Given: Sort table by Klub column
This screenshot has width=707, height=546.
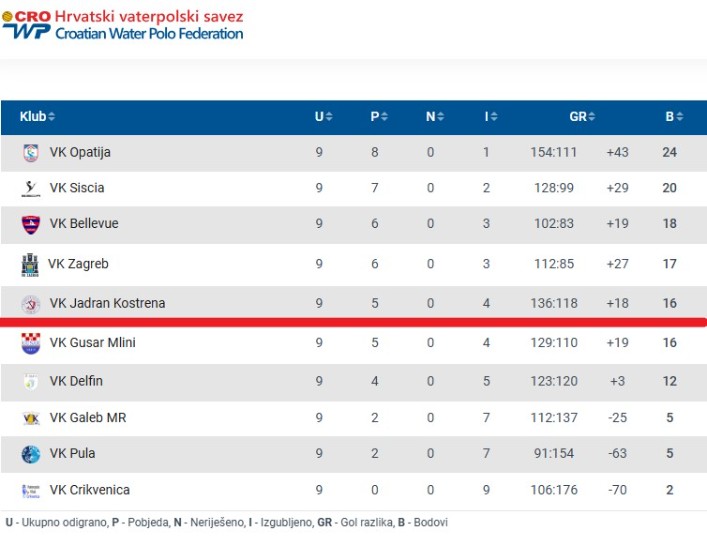Looking at the screenshot, I should tap(37, 117).
